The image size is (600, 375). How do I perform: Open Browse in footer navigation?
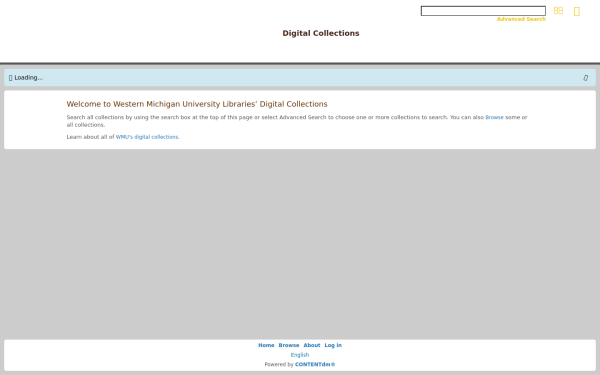point(289,345)
